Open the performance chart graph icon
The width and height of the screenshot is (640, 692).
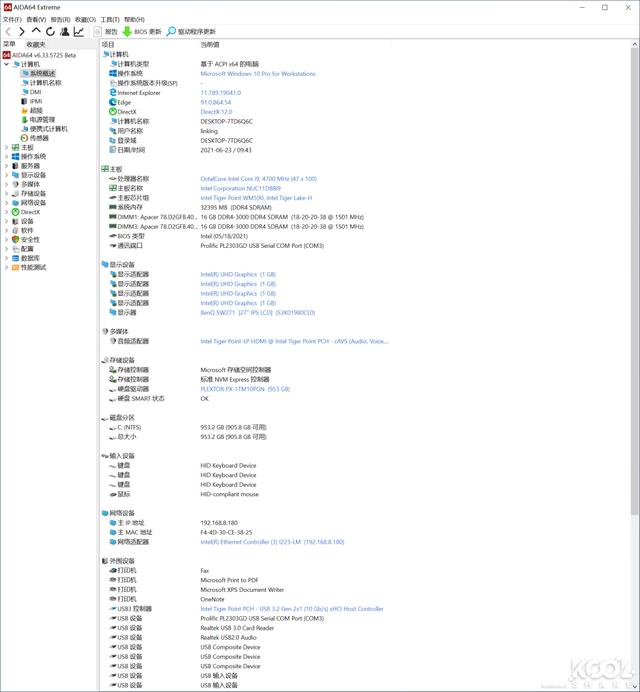click(79, 31)
